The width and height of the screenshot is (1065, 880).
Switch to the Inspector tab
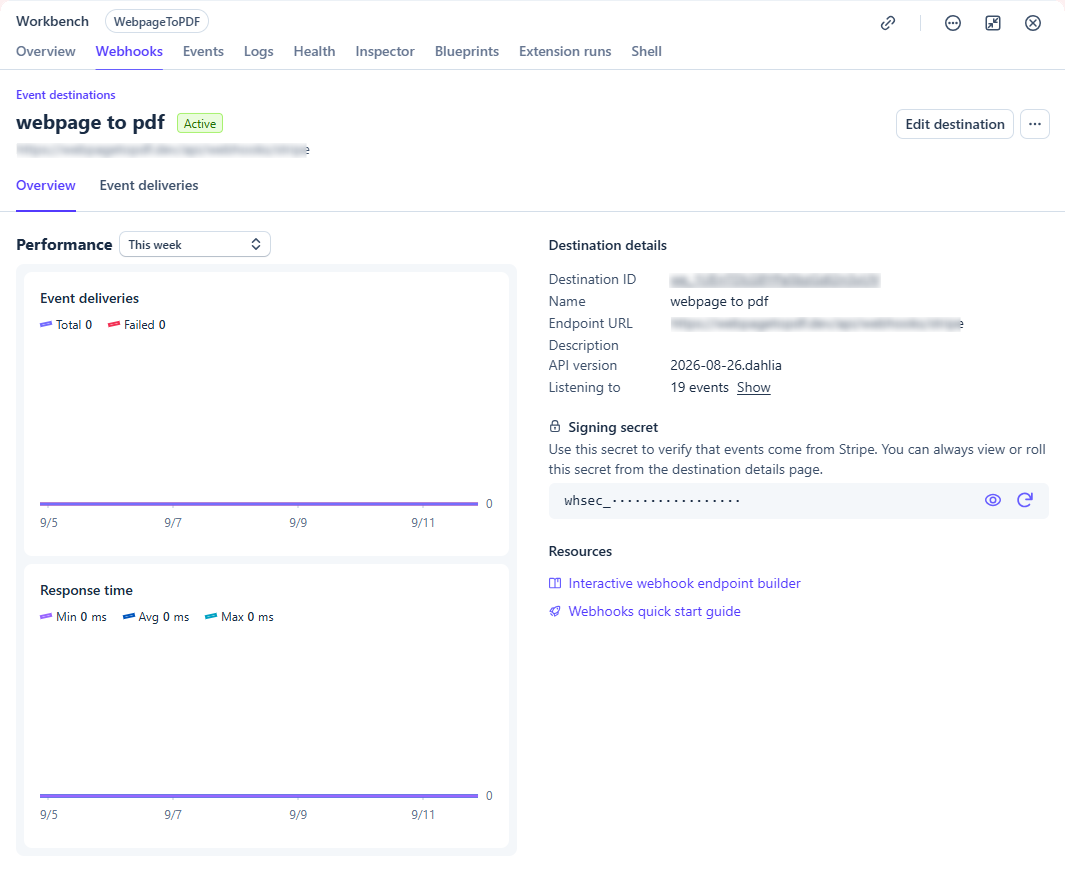click(x=384, y=52)
